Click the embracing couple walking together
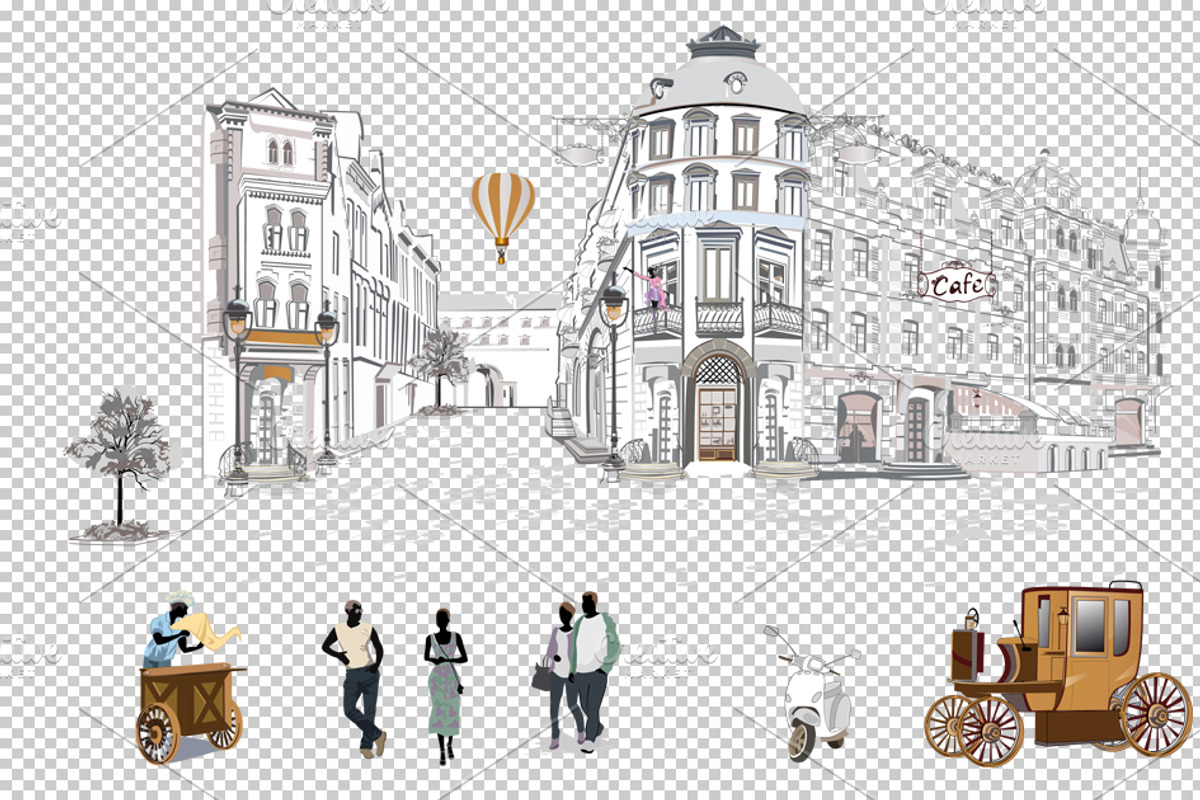The width and height of the screenshot is (1200, 800). click(x=580, y=670)
